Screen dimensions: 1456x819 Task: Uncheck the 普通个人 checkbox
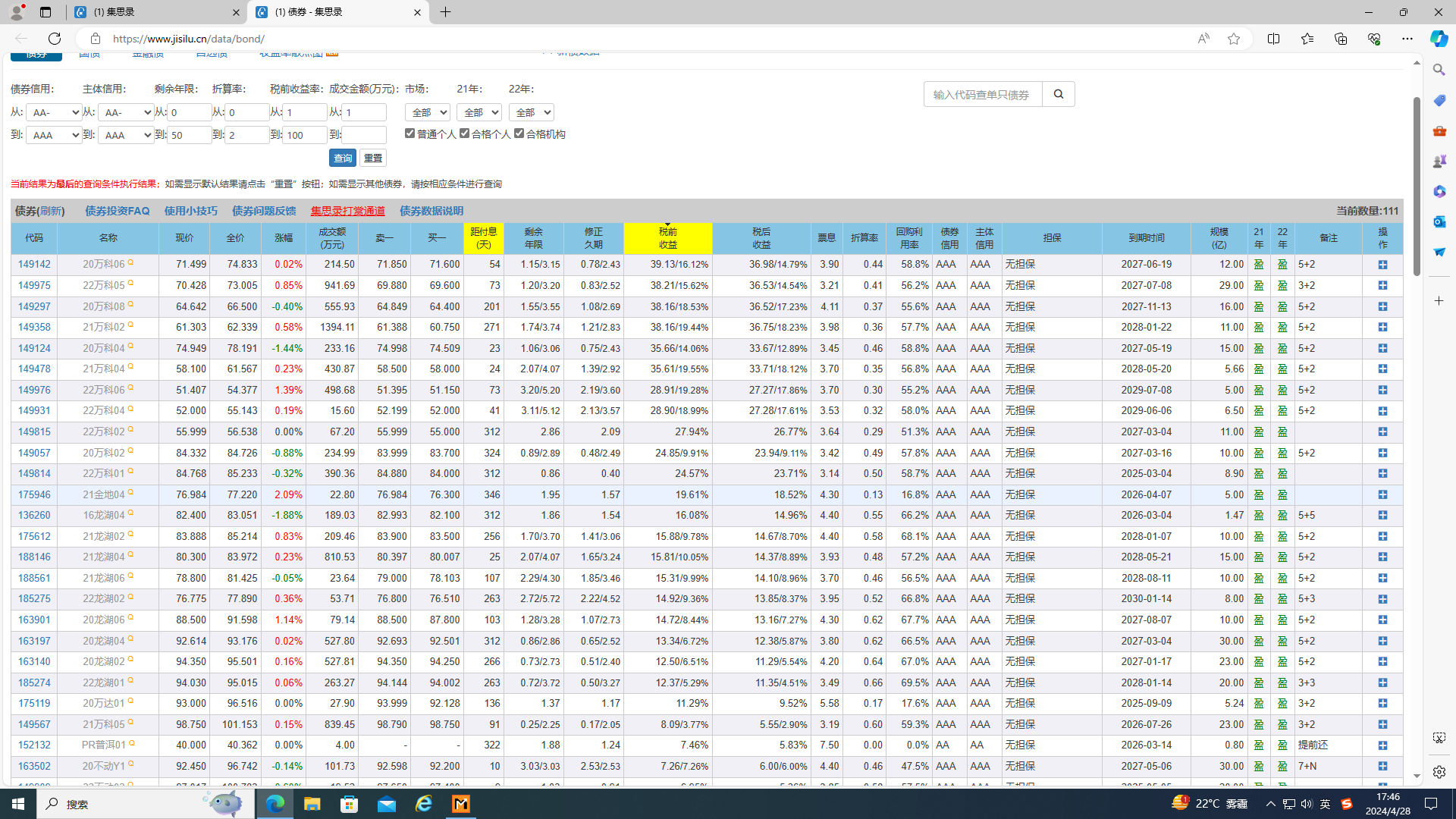[409, 133]
